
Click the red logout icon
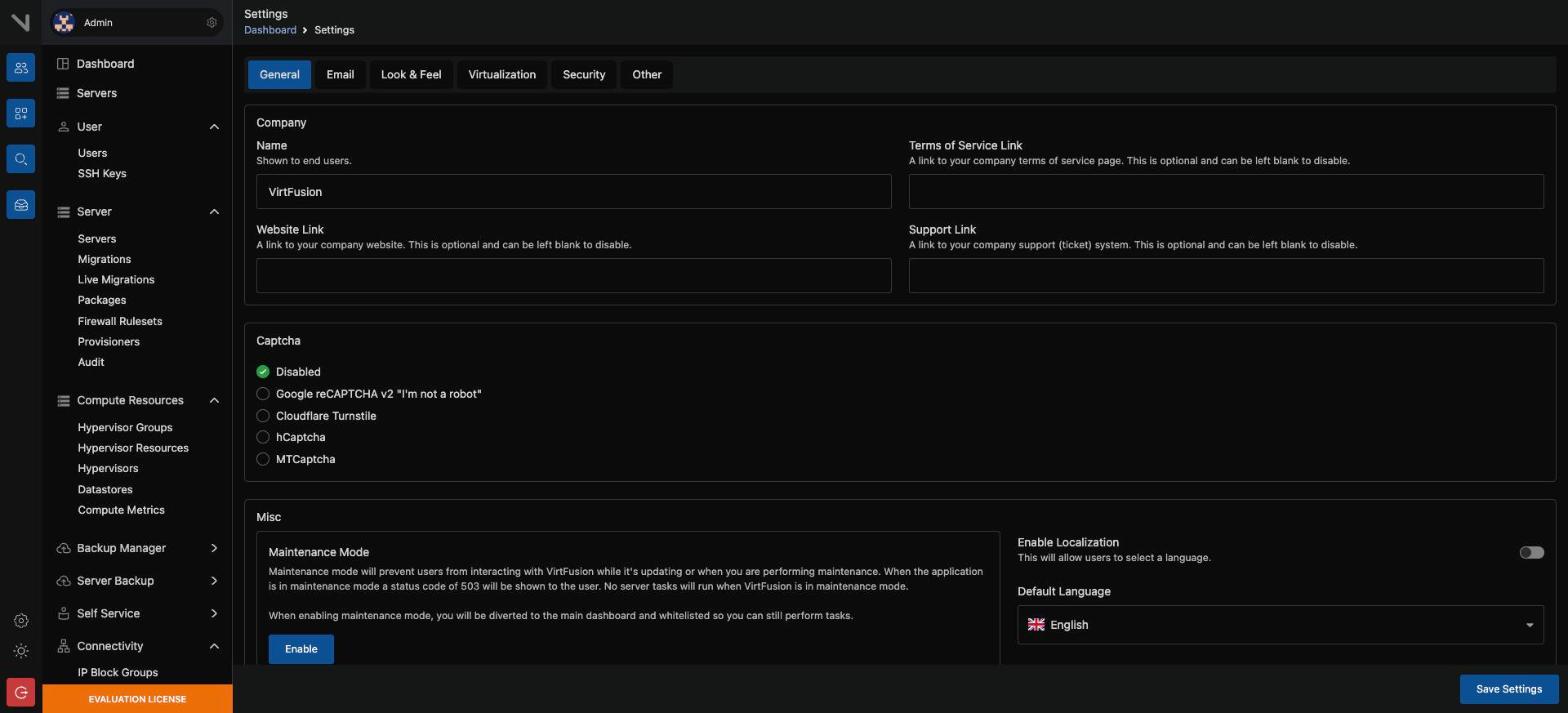pyautogui.click(x=20, y=692)
